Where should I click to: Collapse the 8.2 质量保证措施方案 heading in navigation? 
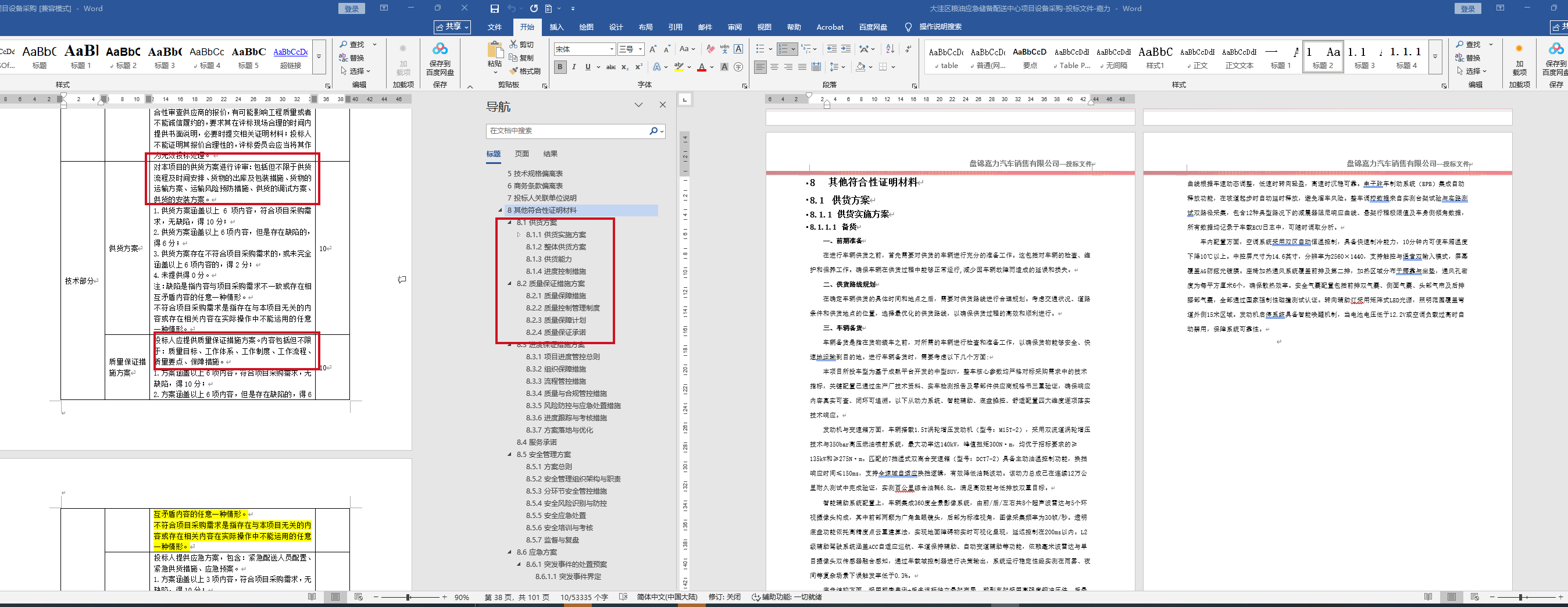pyautogui.click(x=509, y=284)
